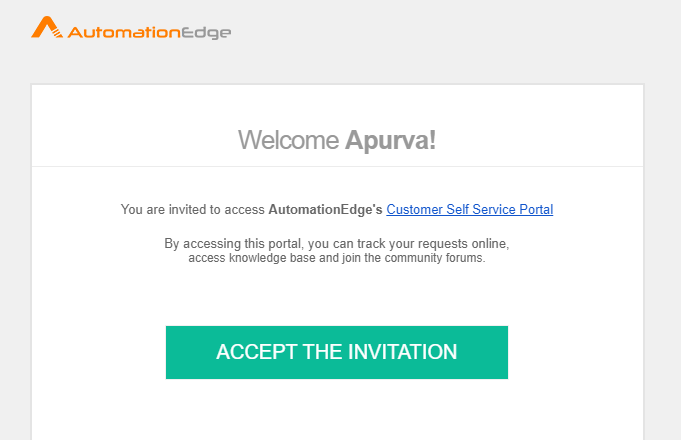Click the grey 'Edge' portion of the logo
Viewport: 681px width, 440px height.
coord(206,33)
